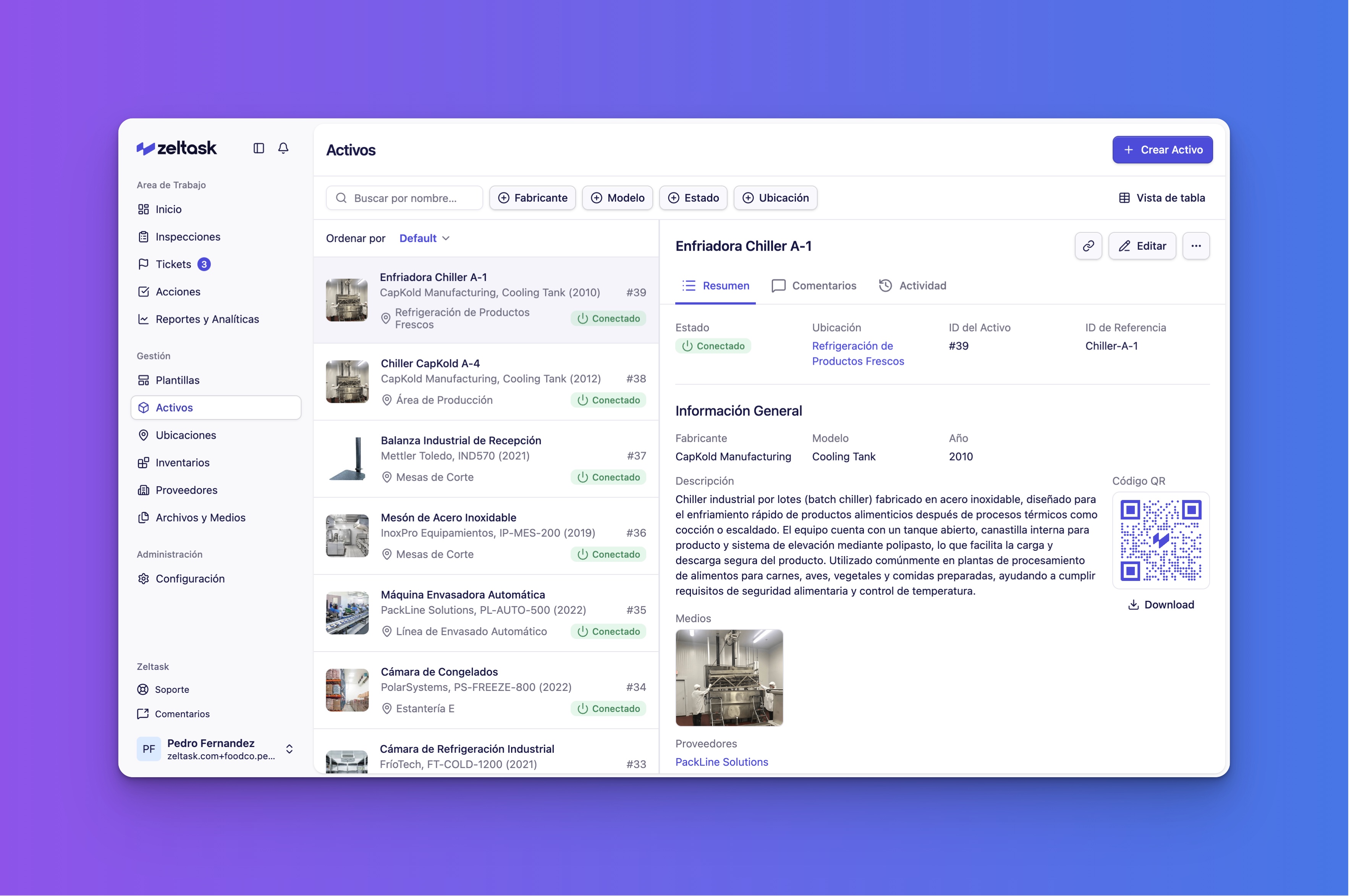Open Inspecciones from the sidebar
The height and width of the screenshot is (896, 1349).
(x=188, y=236)
